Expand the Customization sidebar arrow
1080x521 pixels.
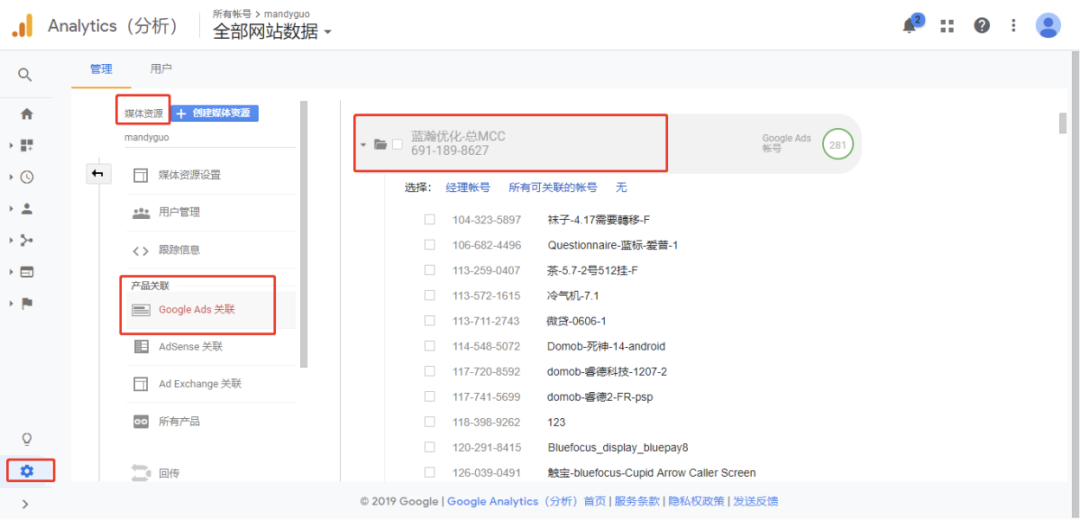(x=11, y=145)
